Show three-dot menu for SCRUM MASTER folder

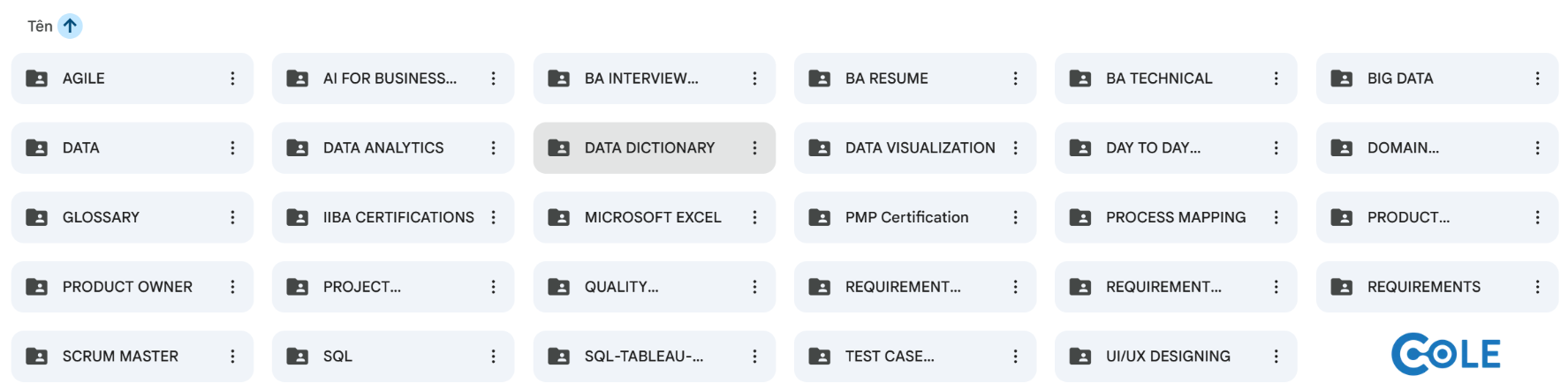(232, 357)
